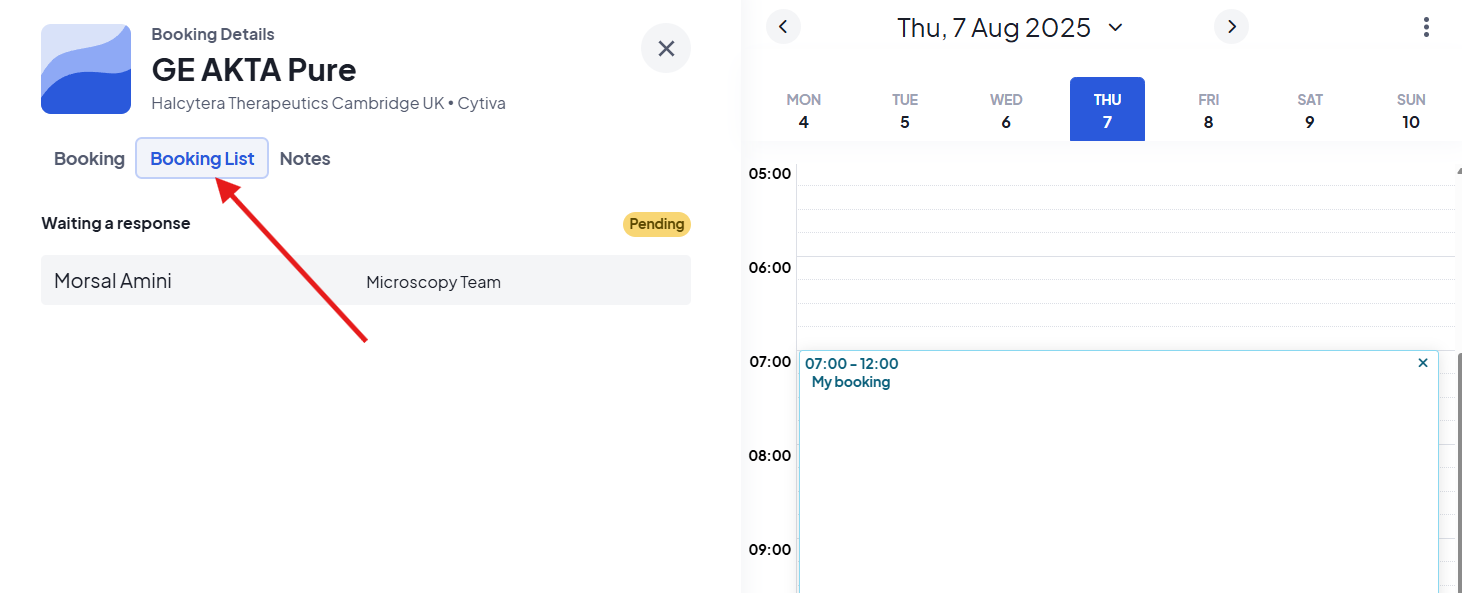Viewport: 1462px width, 593px height.
Task: Open the three-dot calendar options menu
Action: pyautogui.click(x=1426, y=27)
